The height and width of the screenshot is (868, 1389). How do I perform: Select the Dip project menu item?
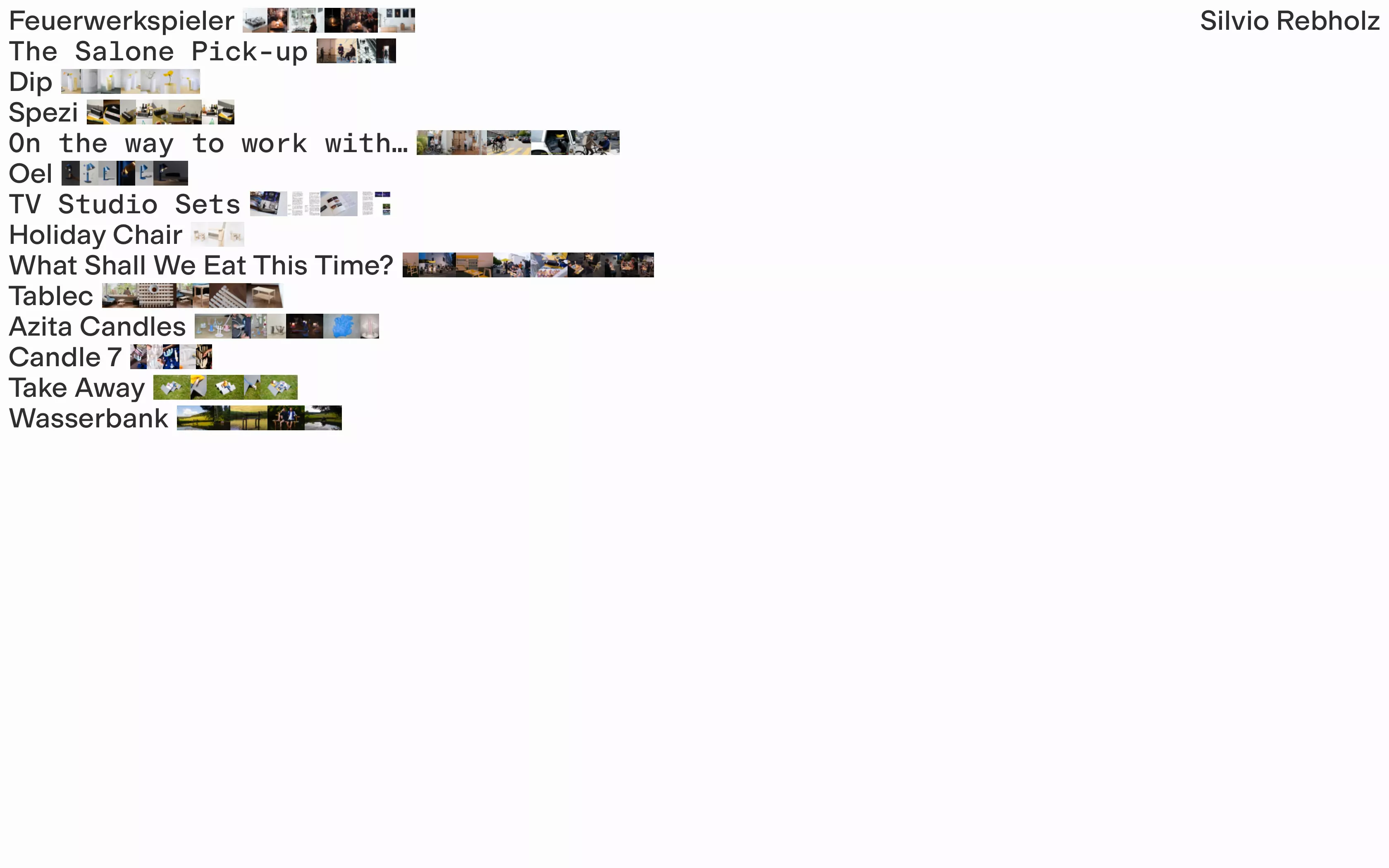[x=30, y=82]
